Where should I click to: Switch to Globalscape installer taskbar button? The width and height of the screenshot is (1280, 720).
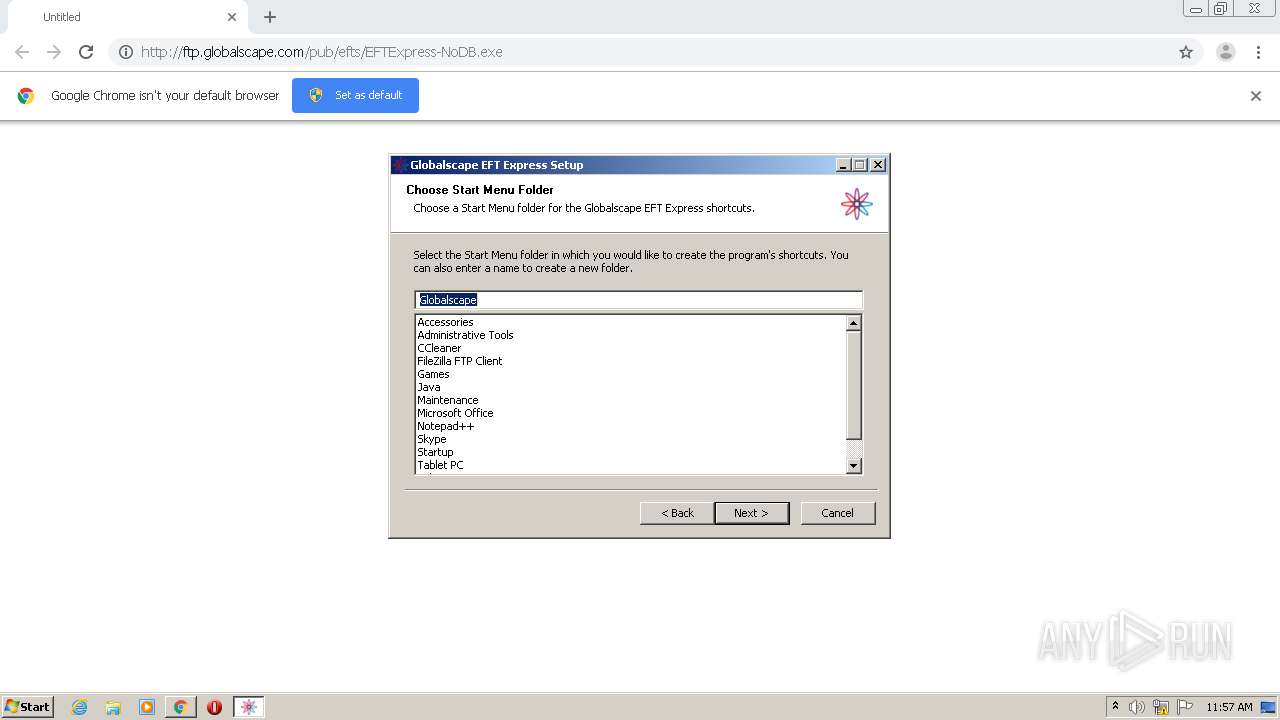coord(249,707)
